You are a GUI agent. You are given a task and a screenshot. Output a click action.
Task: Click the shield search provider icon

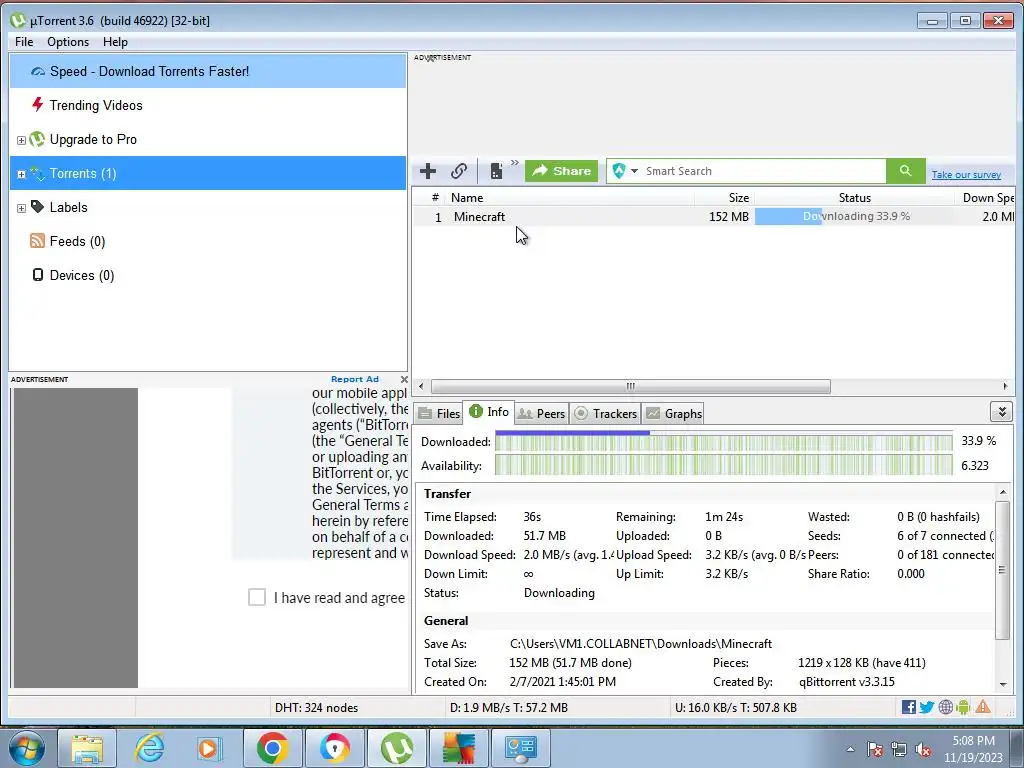(619, 171)
